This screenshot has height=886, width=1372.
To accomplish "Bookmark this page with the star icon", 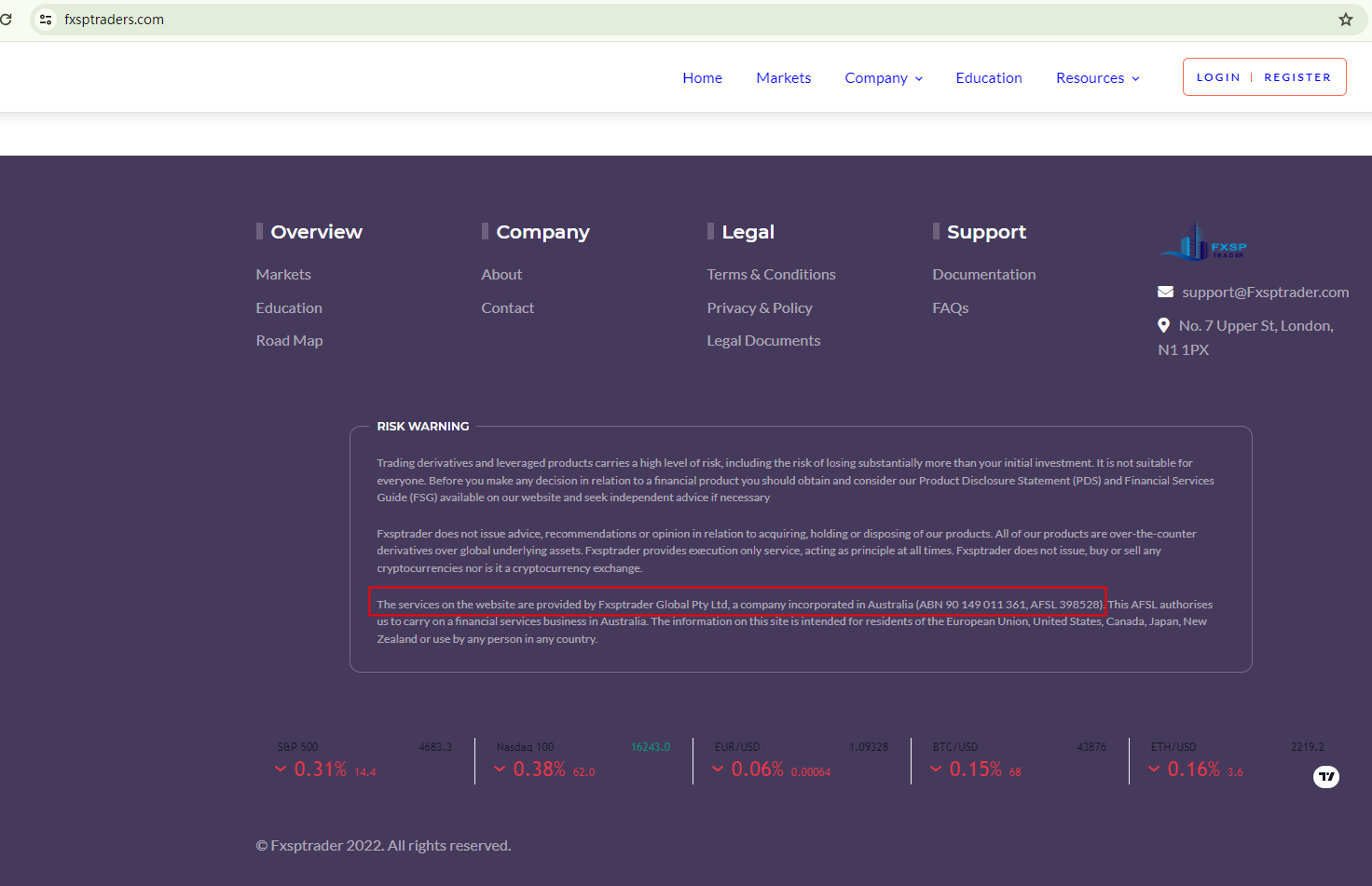I will point(1345,20).
